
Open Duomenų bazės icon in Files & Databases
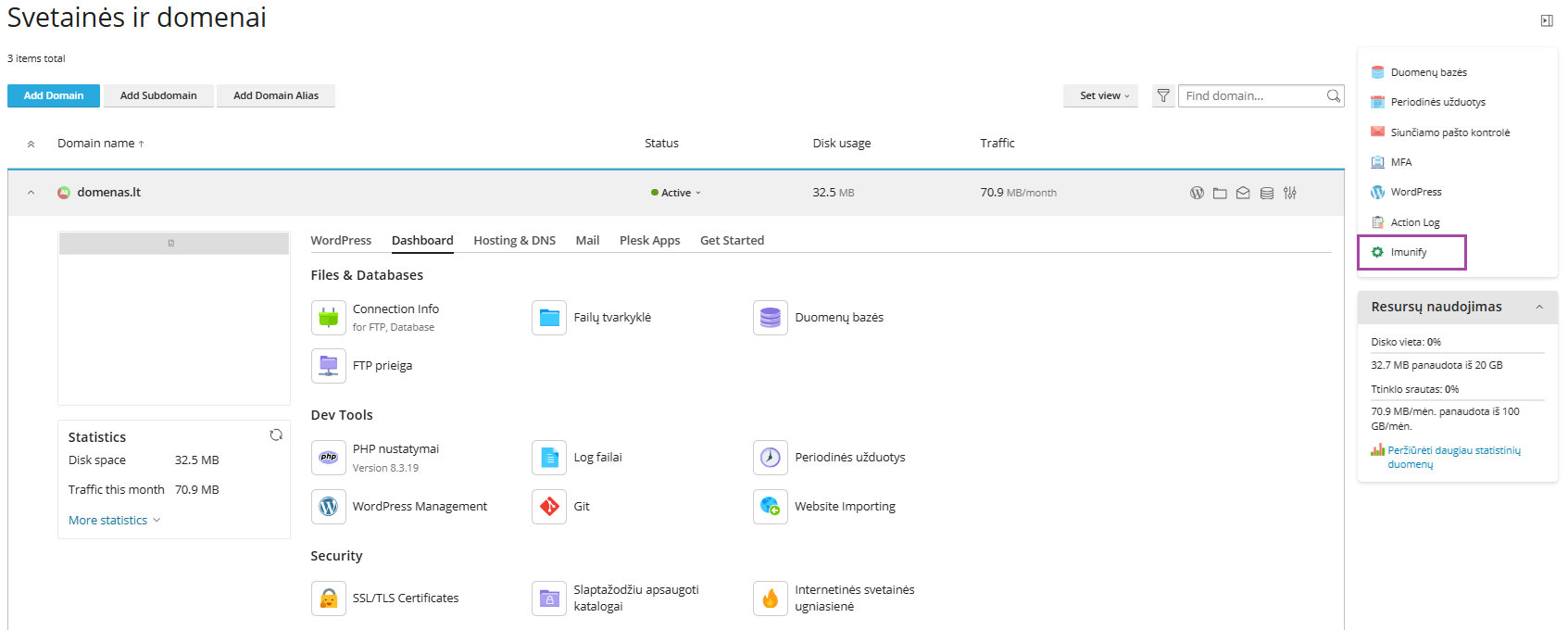pos(771,318)
